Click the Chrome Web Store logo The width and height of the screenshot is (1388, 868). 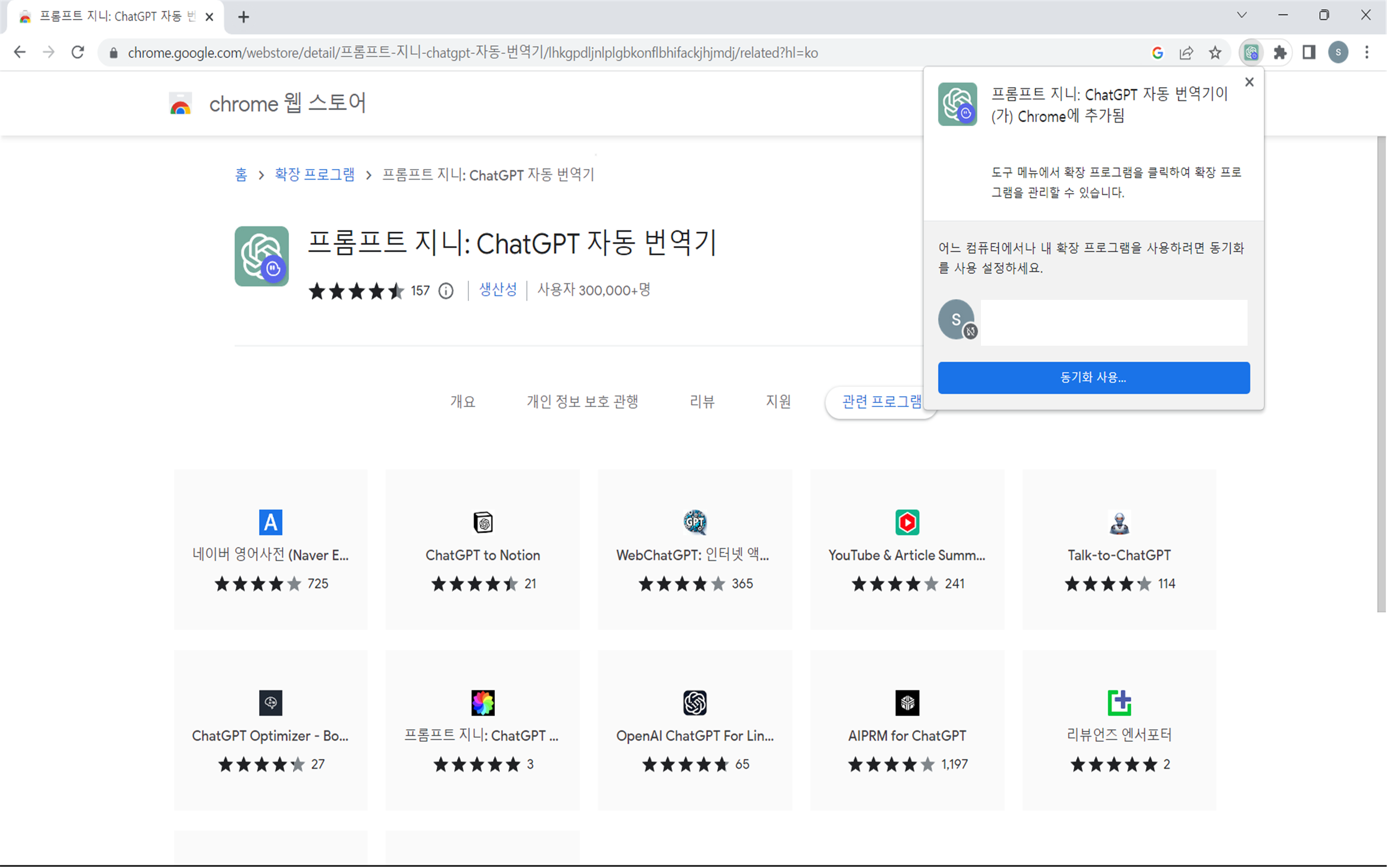coord(180,104)
